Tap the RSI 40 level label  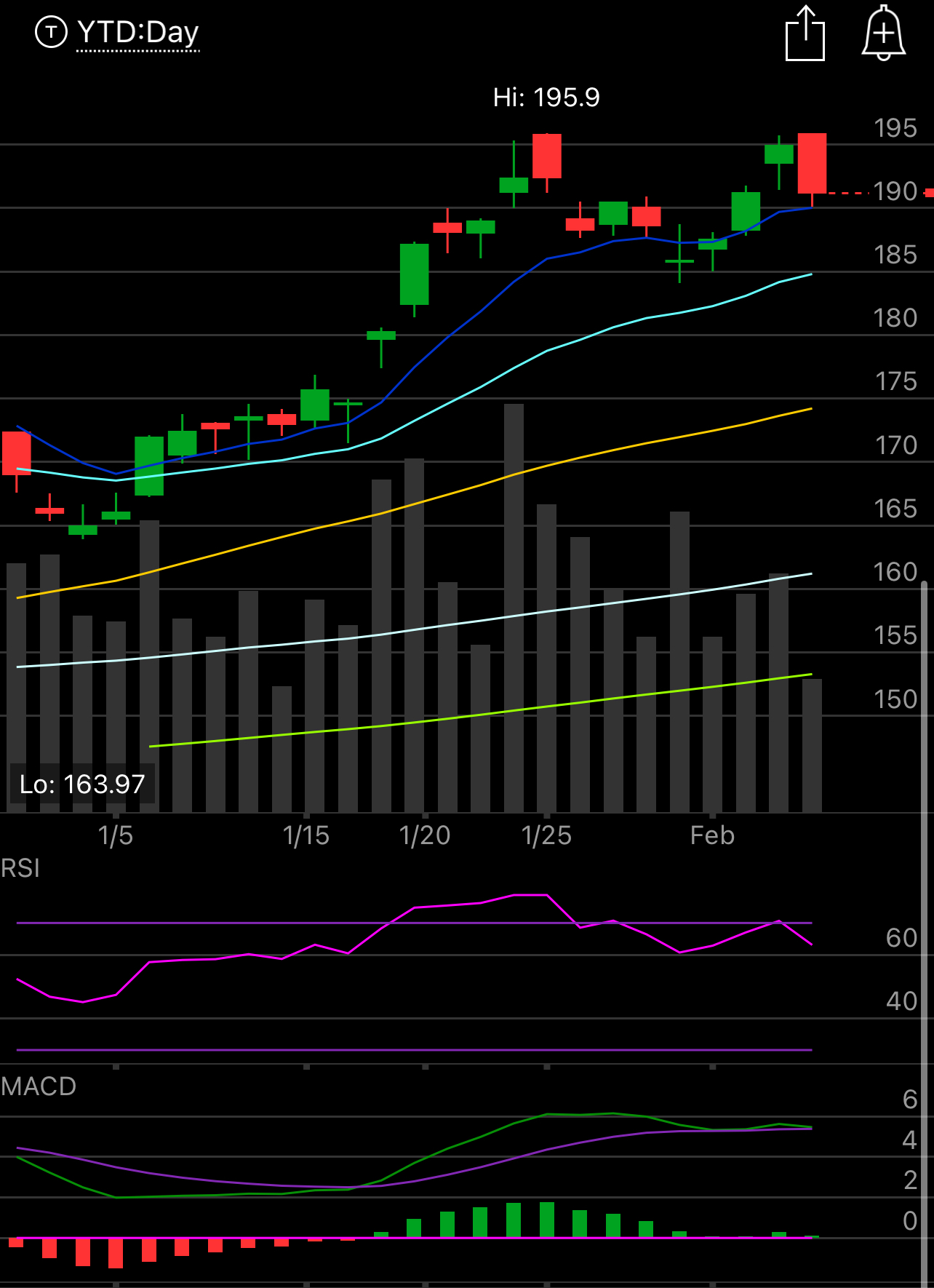click(902, 1001)
